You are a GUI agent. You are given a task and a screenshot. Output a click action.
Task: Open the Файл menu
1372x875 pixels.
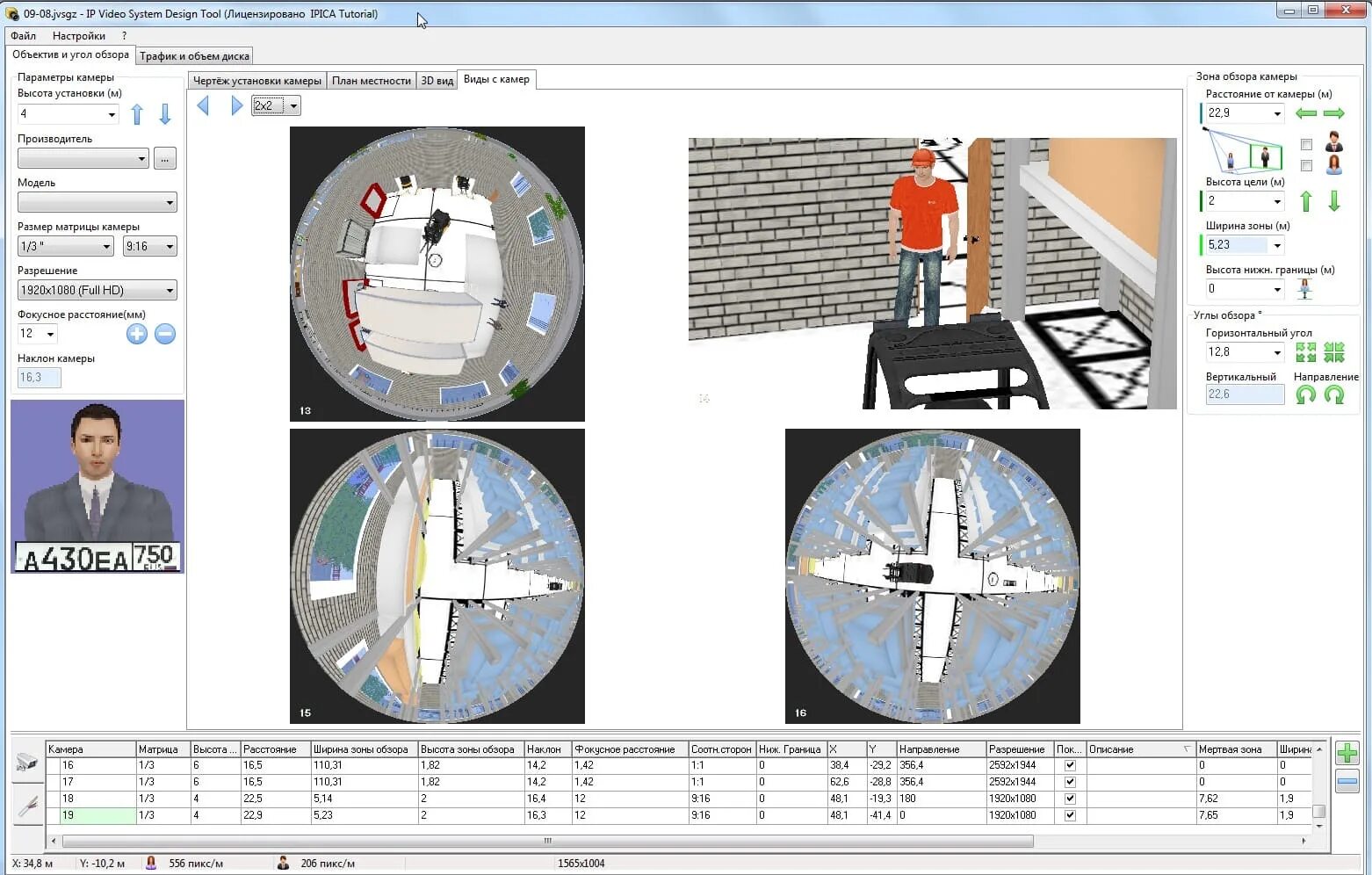click(24, 36)
